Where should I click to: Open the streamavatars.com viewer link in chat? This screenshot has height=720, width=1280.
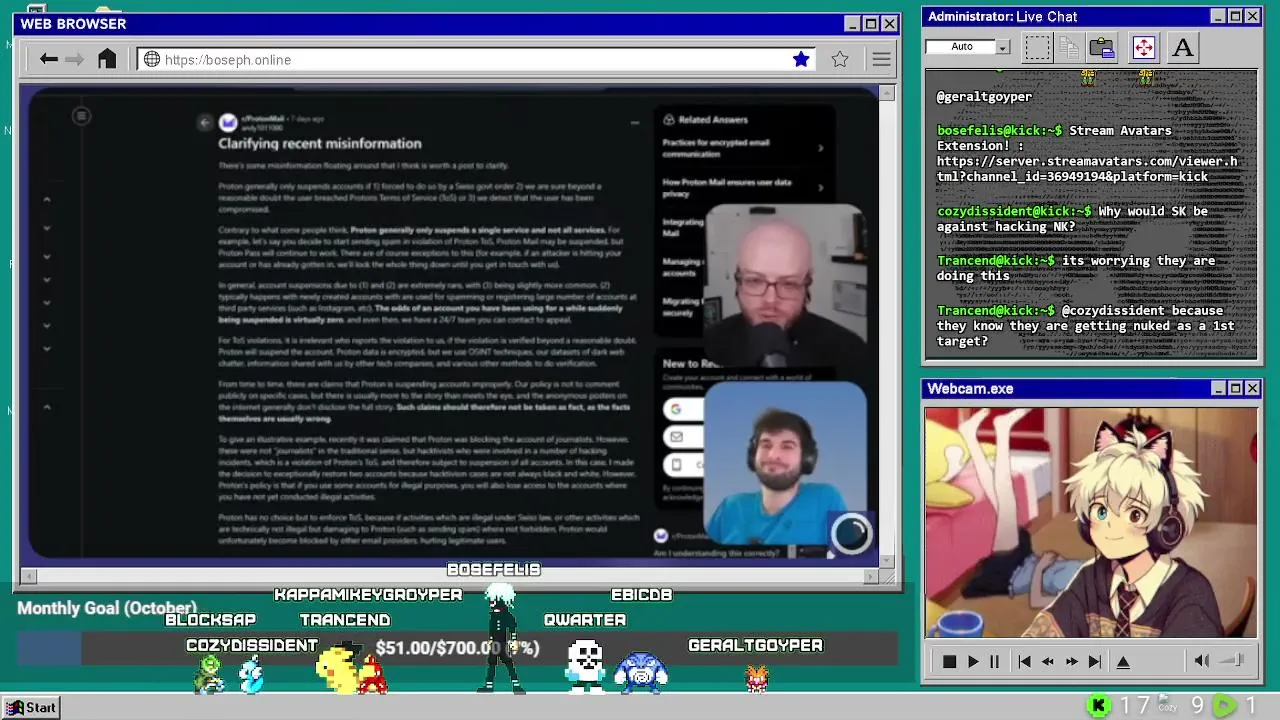[x=1087, y=168]
